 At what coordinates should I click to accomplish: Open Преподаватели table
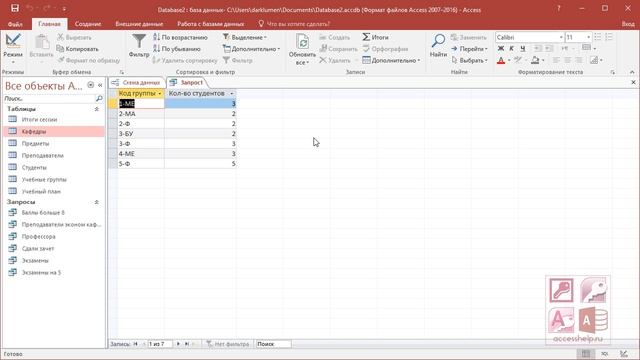tap(53, 156)
